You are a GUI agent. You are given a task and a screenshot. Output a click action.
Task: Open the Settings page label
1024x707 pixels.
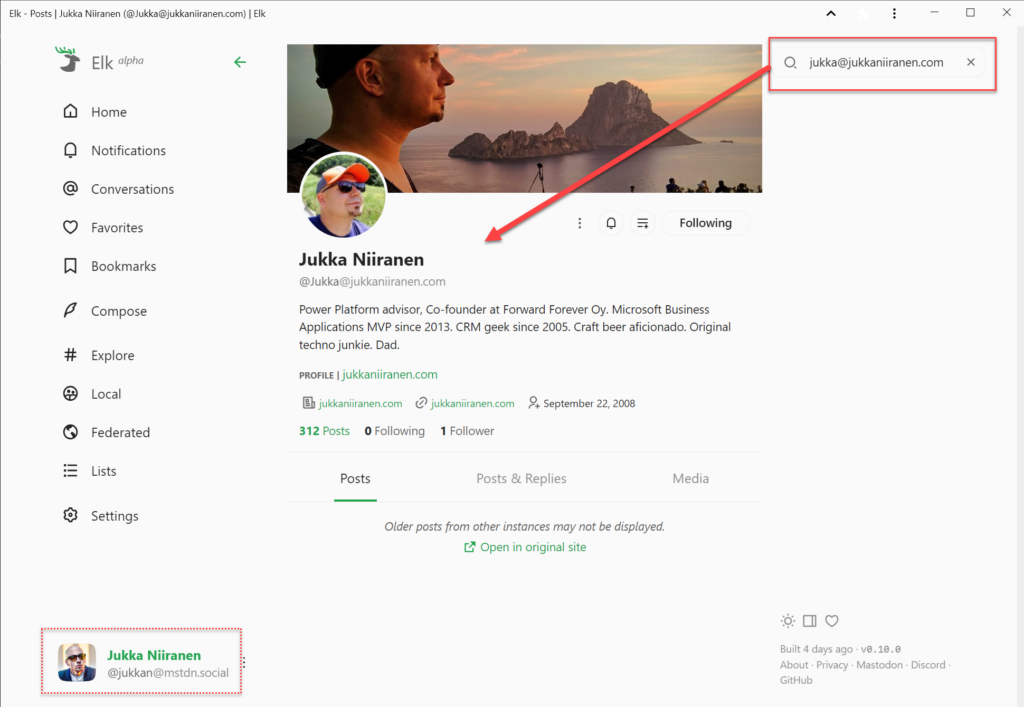tap(114, 516)
